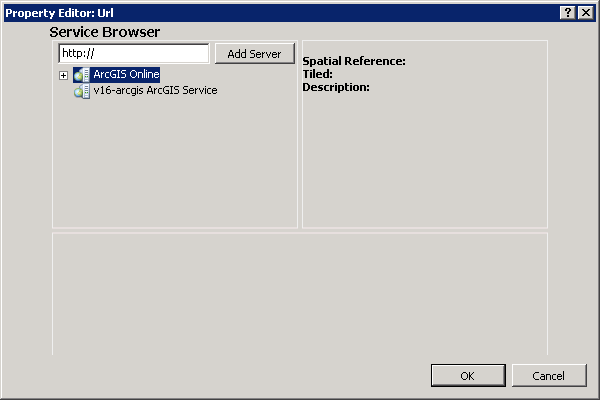Click the Description label

click(336, 87)
